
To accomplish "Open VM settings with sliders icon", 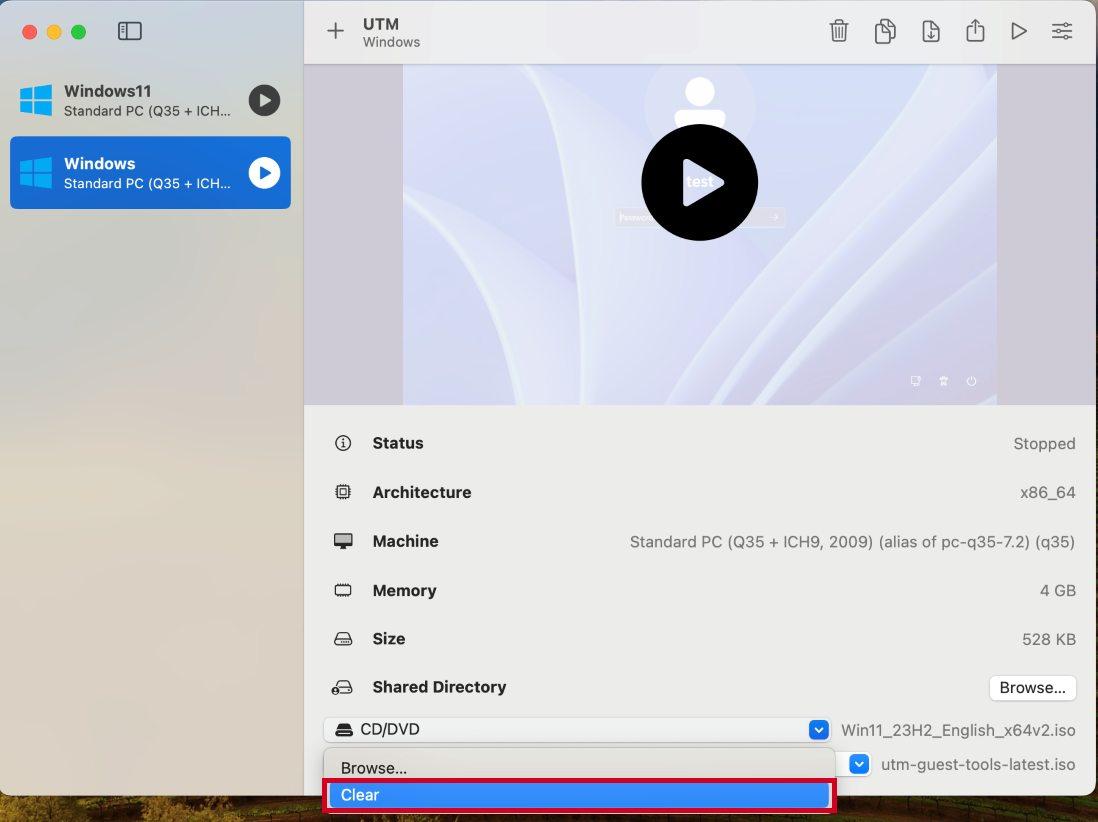I will pyautogui.click(x=1062, y=31).
